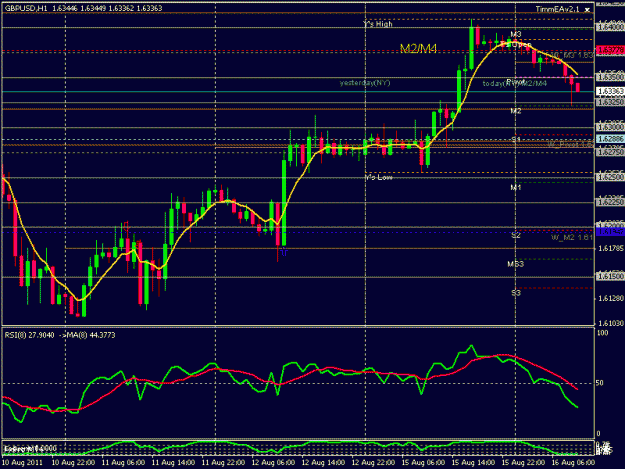Click the red 1.63778 price tag
Screen dimensions: 625x469
click(610, 50)
